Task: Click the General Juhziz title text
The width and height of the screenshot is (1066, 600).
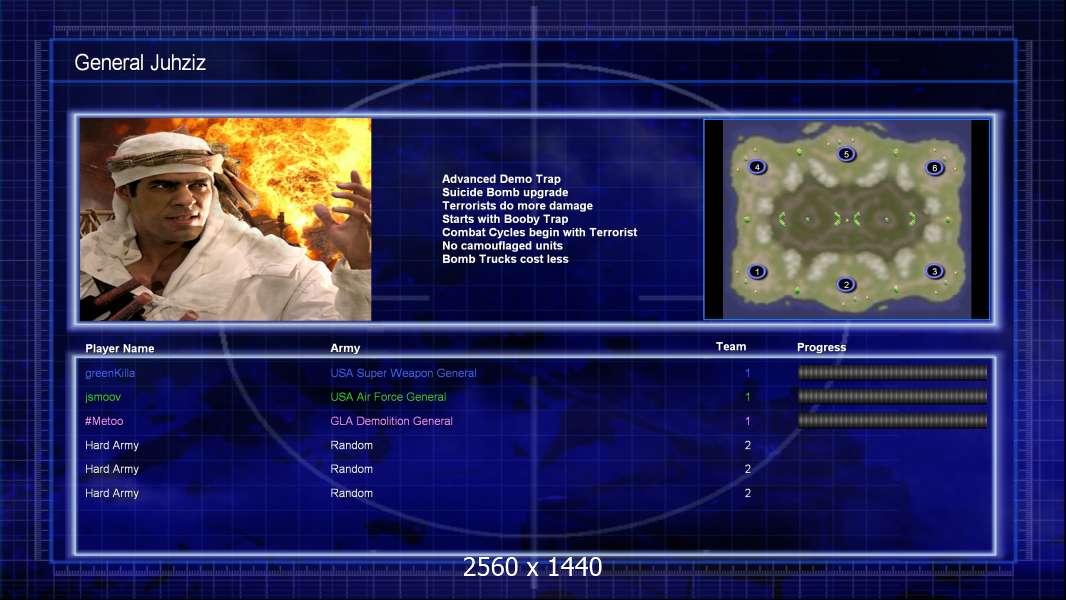Action: click(x=140, y=63)
